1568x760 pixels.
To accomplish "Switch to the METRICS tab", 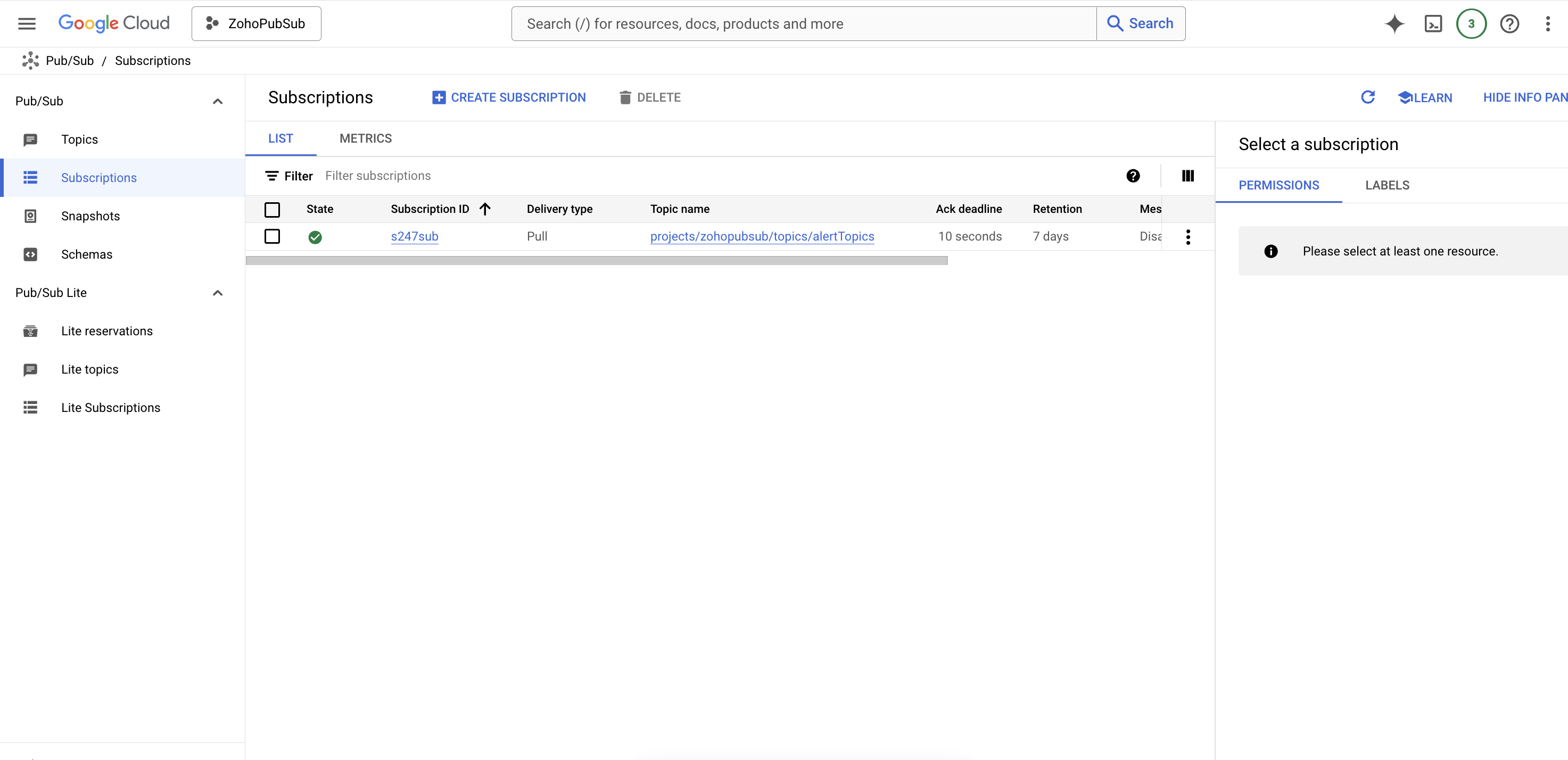I will pos(365,138).
